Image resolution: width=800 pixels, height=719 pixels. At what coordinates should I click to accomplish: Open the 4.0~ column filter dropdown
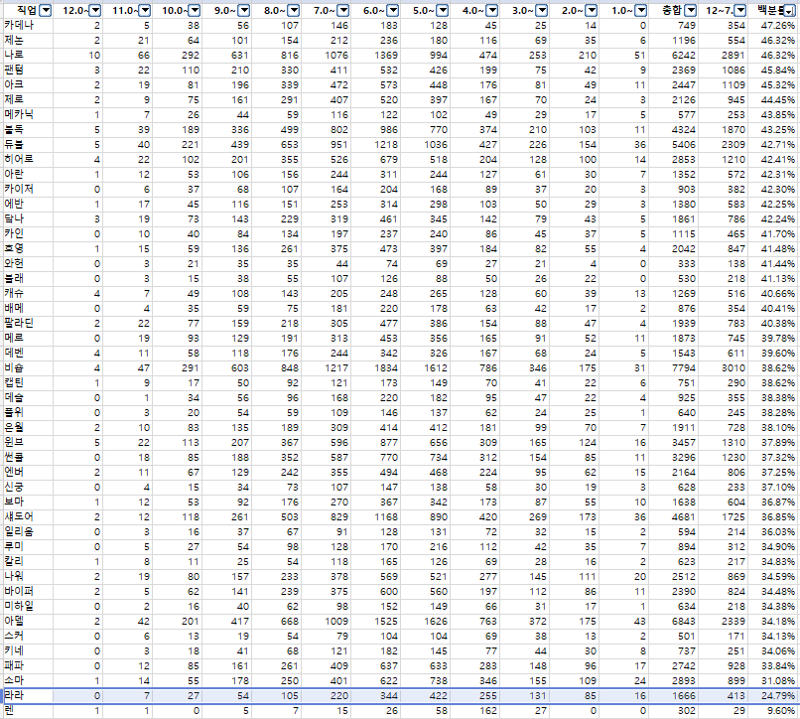click(x=492, y=10)
